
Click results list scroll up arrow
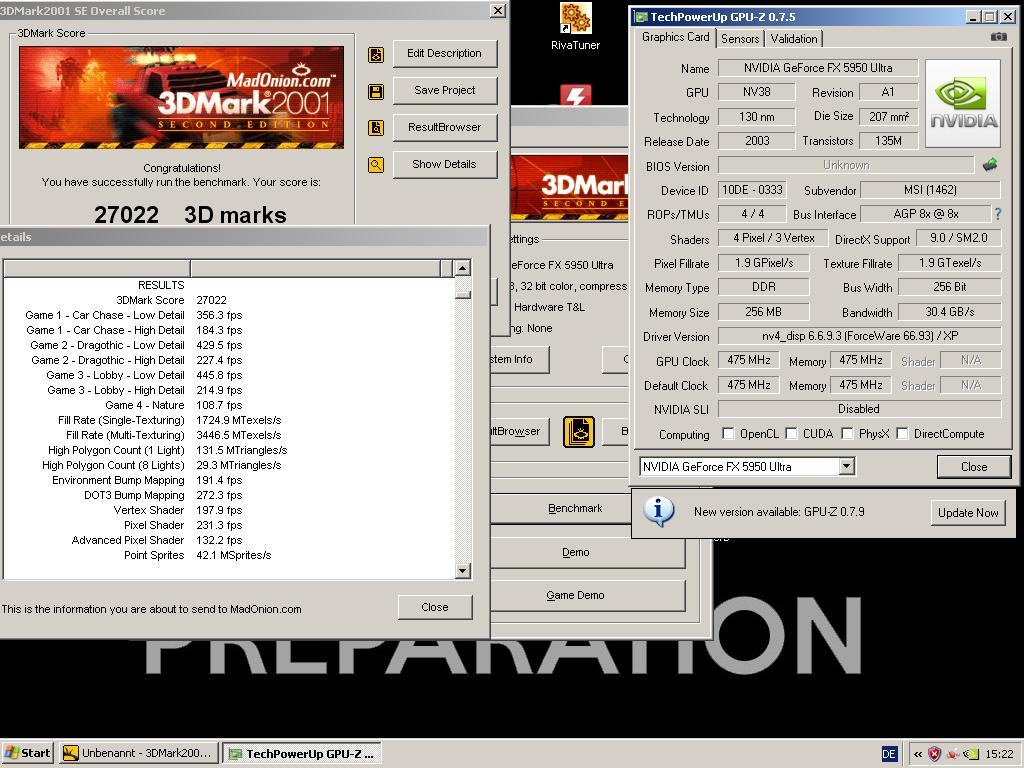(462, 268)
